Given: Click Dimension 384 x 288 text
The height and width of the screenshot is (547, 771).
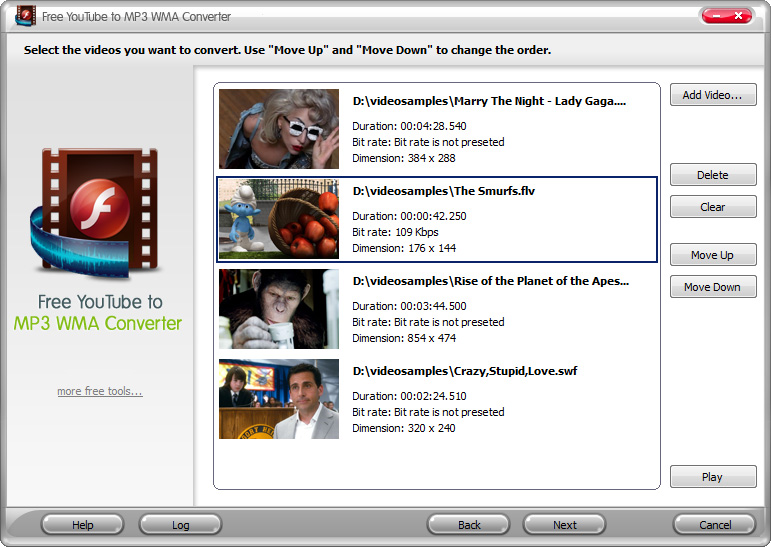Looking at the screenshot, I should 404,158.
